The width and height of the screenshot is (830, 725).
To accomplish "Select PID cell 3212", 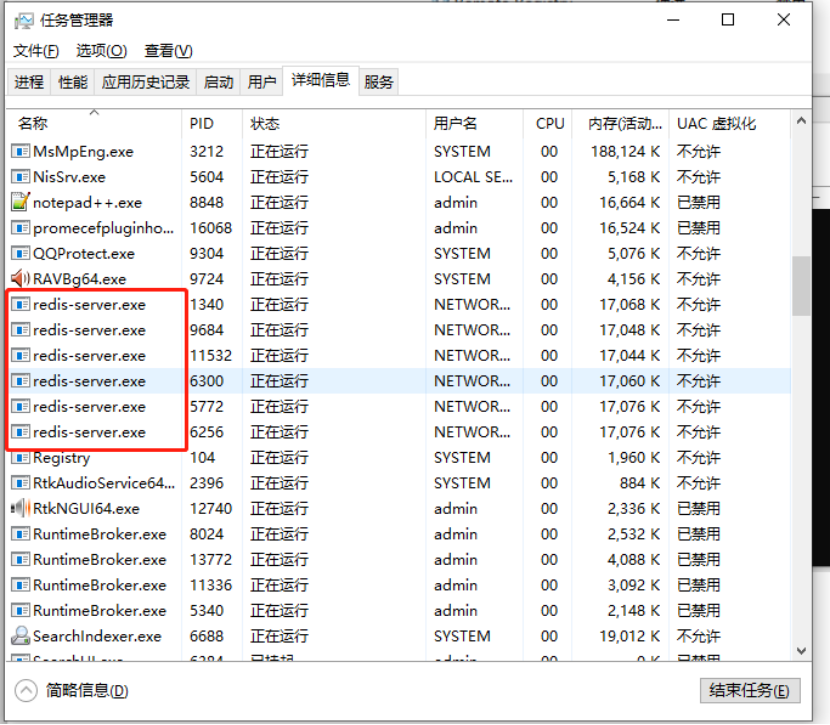I will [206, 151].
